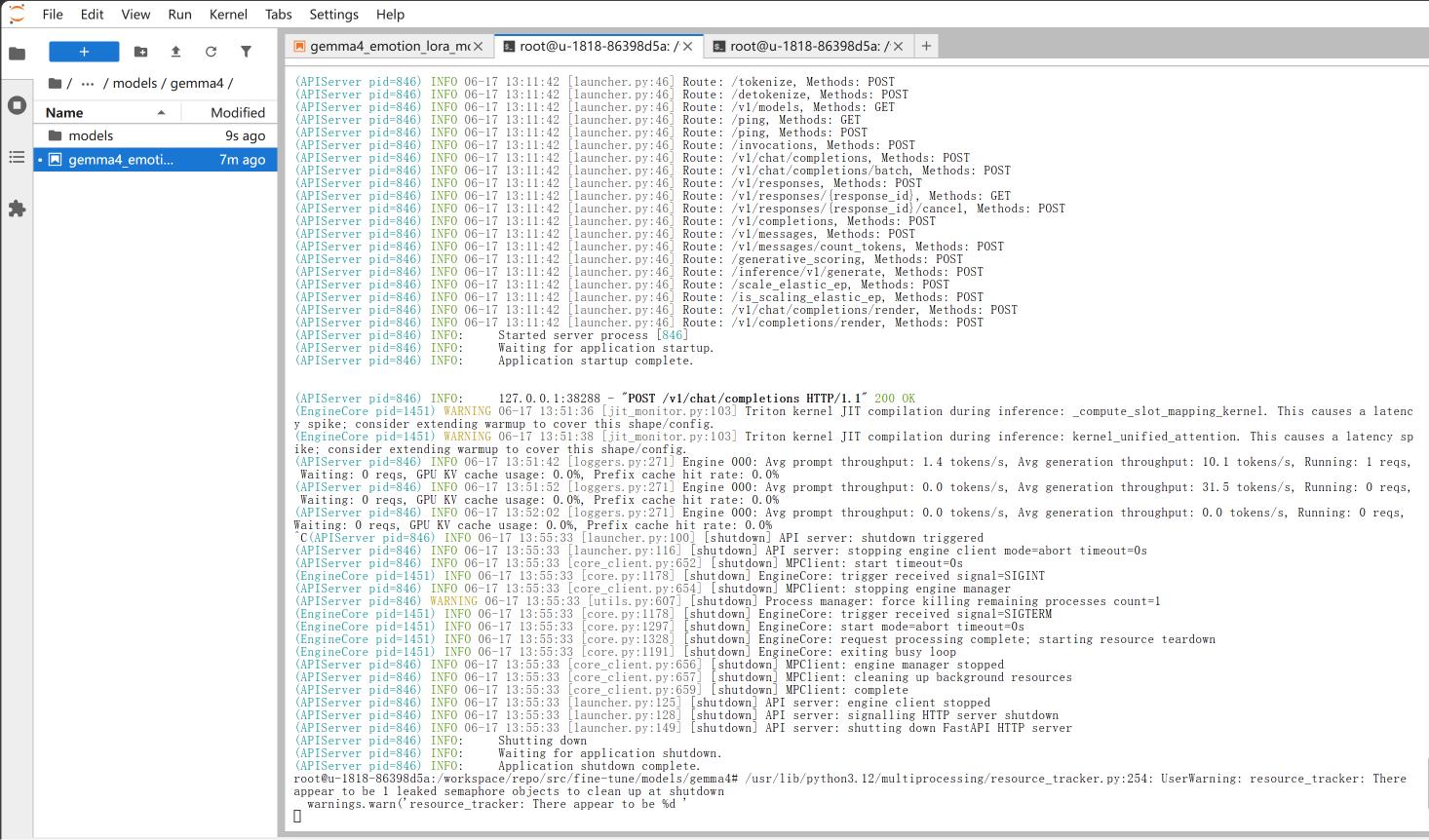Open the Kernel menu
This screenshot has width=1429, height=840.
coord(228,15)
